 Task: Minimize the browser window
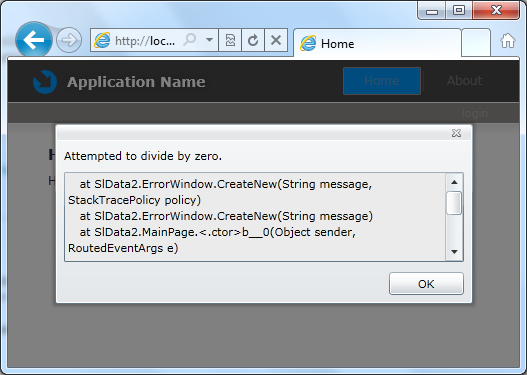coord(432,11)
